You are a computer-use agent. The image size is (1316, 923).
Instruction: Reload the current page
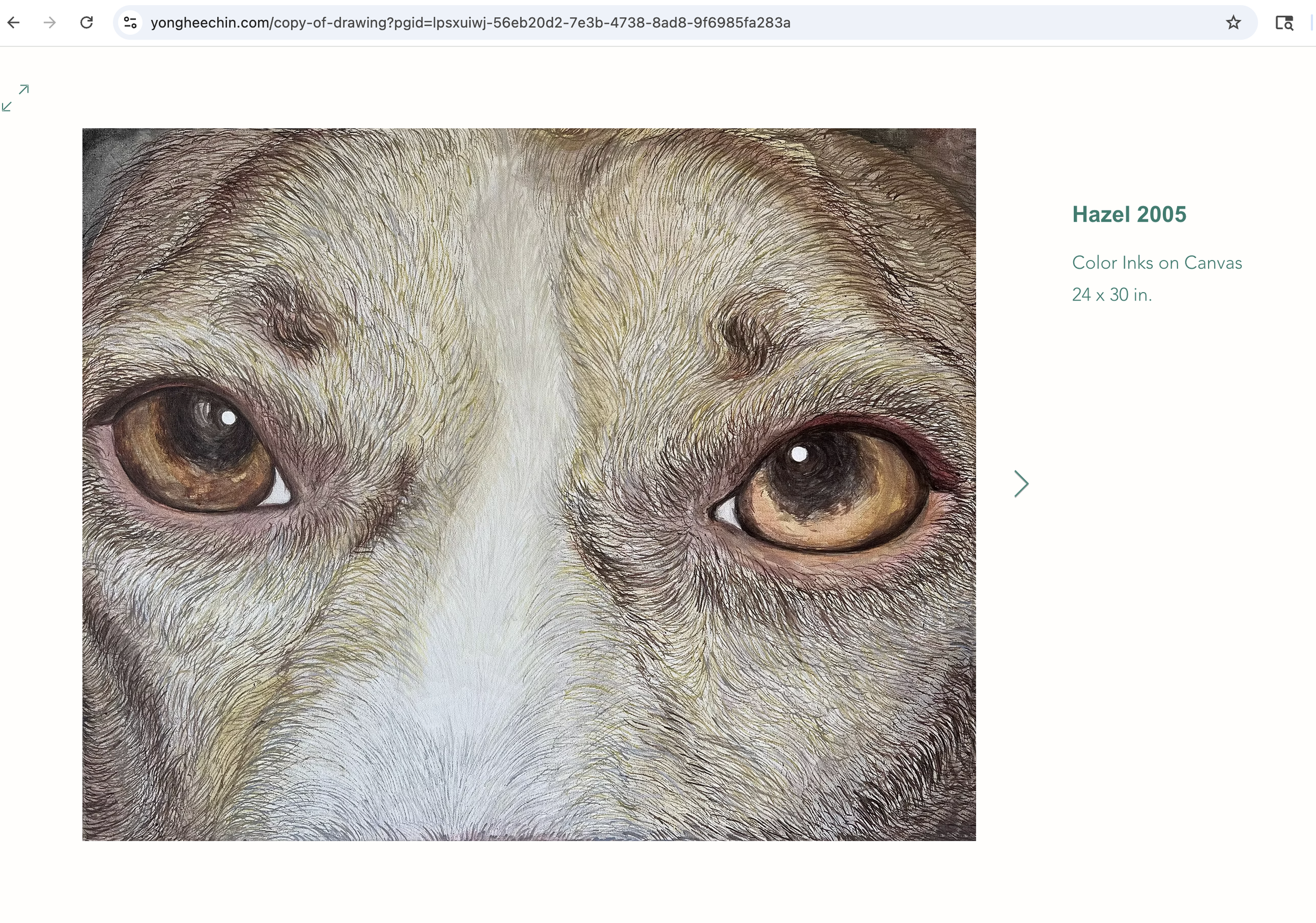point(86,23)
